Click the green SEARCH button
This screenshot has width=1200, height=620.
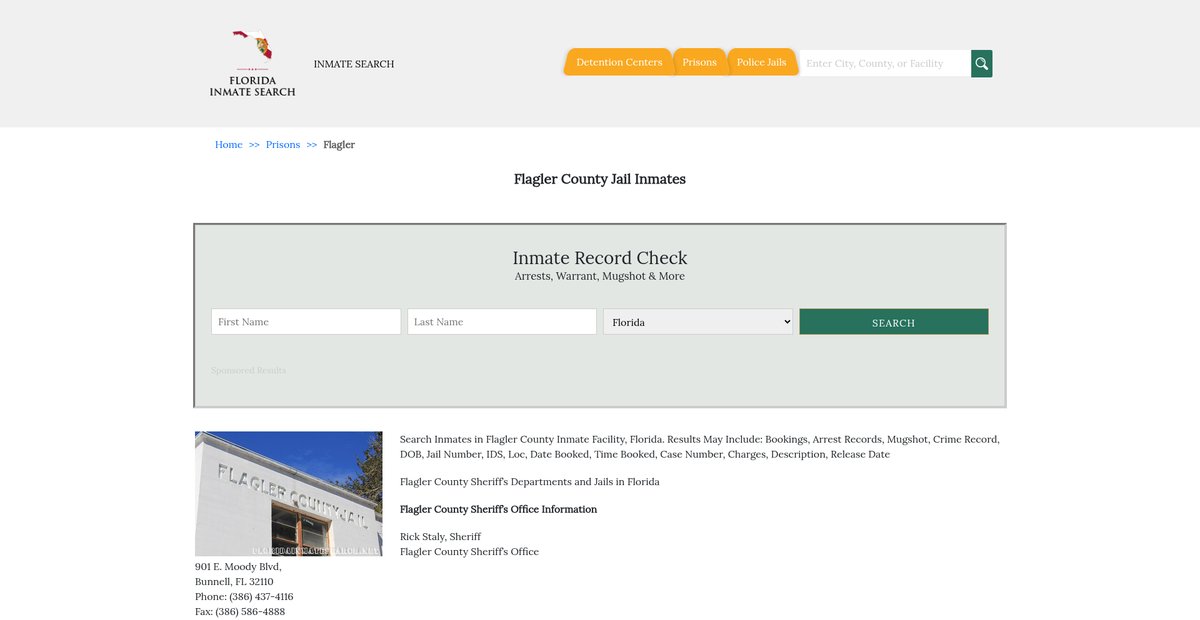tap(894, 322)
